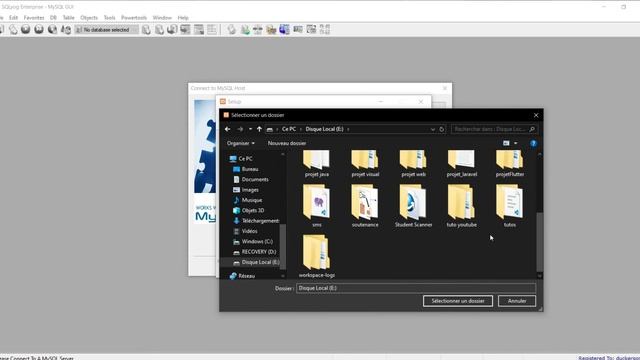Expand the chevron after Disque Local (E:) in the path
This screenshot has height=360, width=640.
348,129
